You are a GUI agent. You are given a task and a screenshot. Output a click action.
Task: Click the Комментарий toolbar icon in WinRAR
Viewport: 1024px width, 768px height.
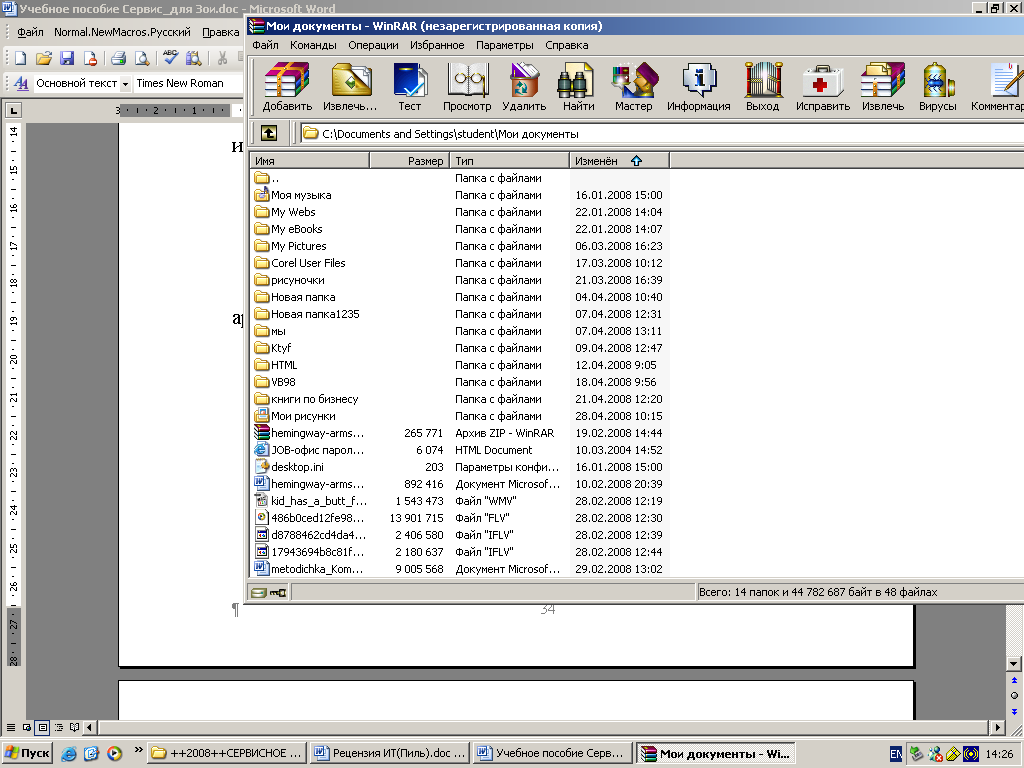(997, 87)
